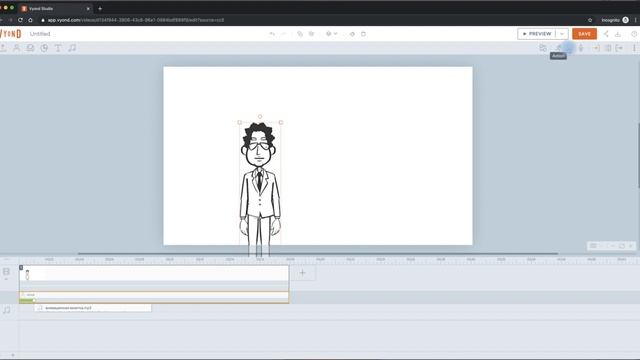Click the Share icon next to Save
The height and width of the screenshot is (360, 640).
point(606,34)
